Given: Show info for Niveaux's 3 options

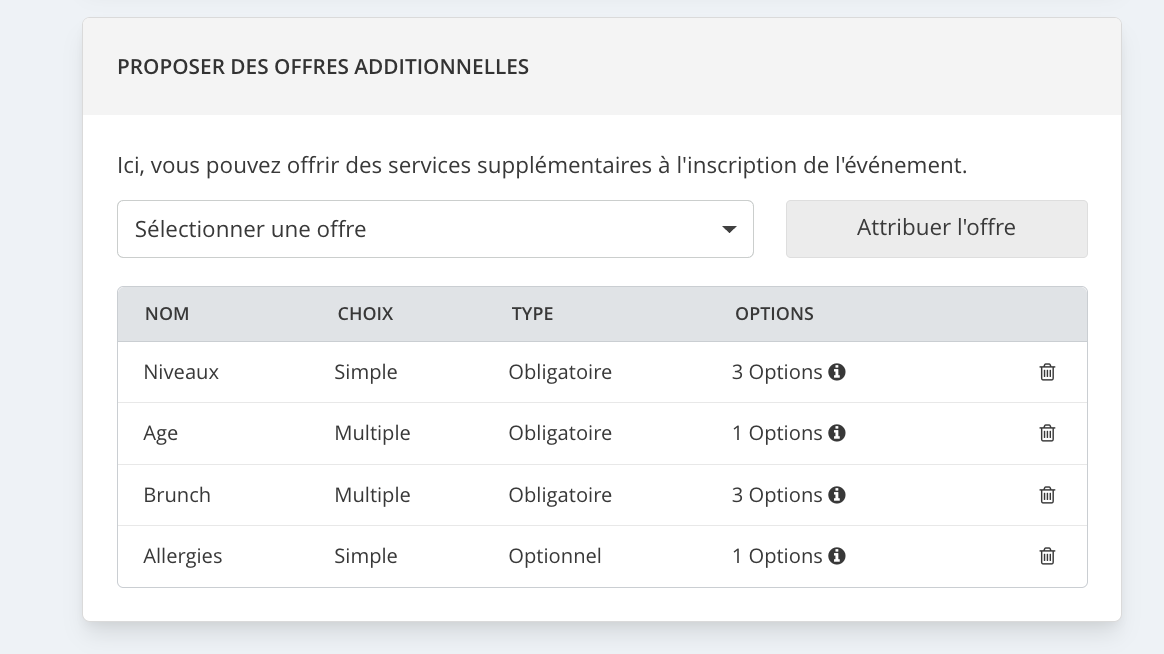Looking at the screenshot, I should [x=837, y=372].
